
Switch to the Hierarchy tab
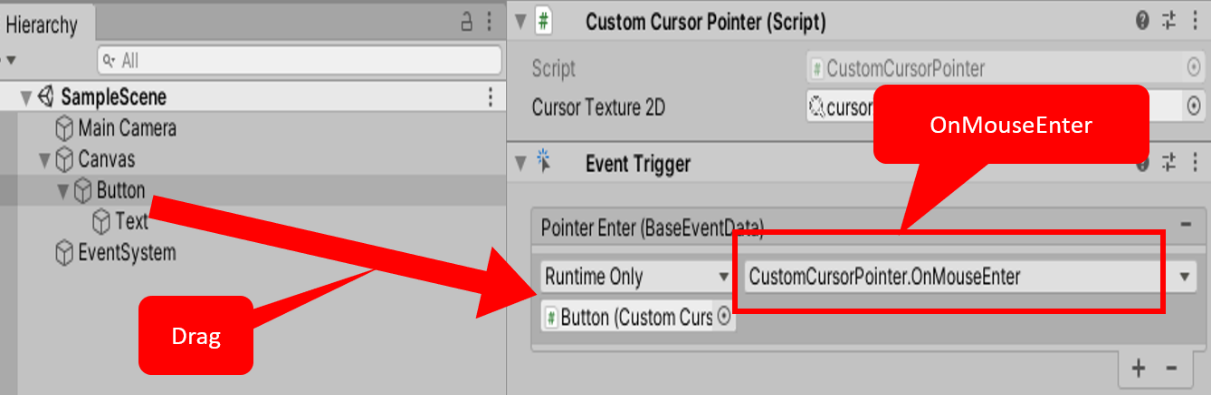point(42,25)
